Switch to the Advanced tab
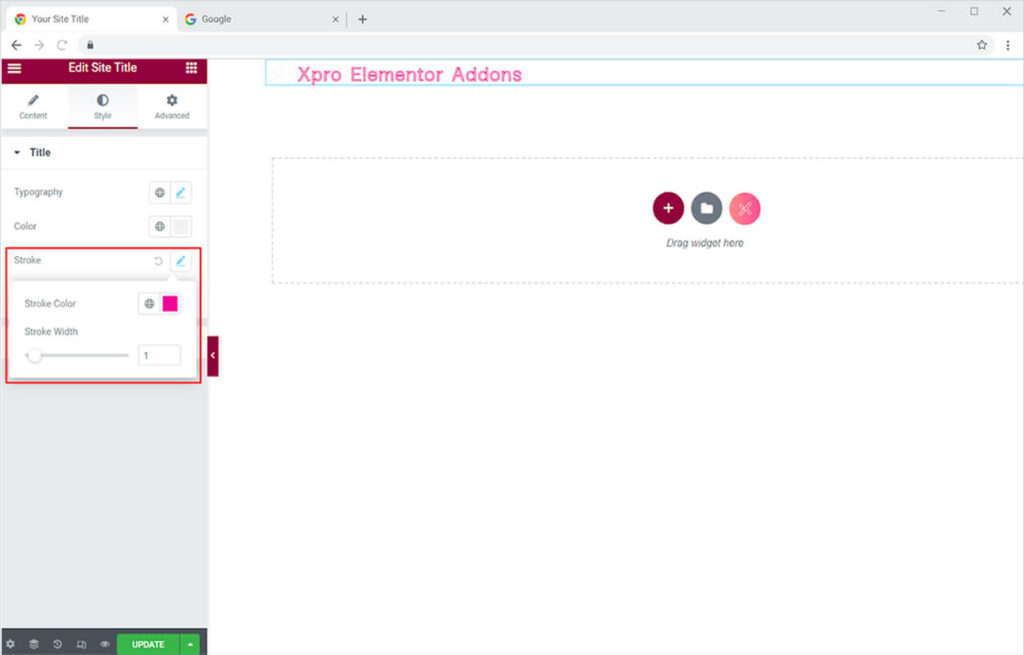1024x655 pixels. click(x=172, y=107)
